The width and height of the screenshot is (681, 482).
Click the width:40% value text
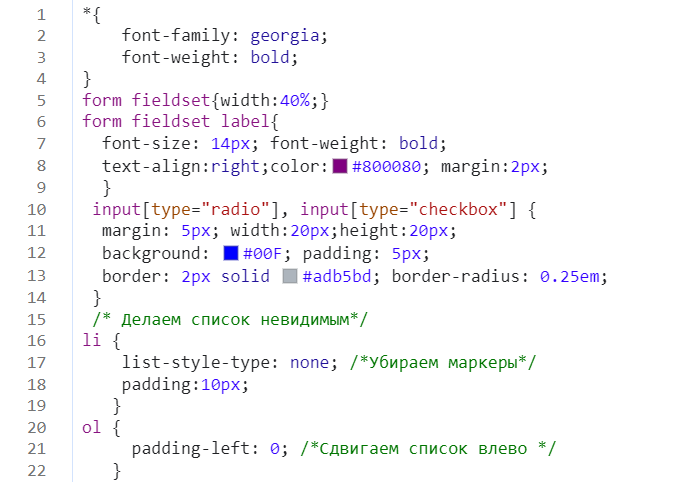[x=281, y=101]
